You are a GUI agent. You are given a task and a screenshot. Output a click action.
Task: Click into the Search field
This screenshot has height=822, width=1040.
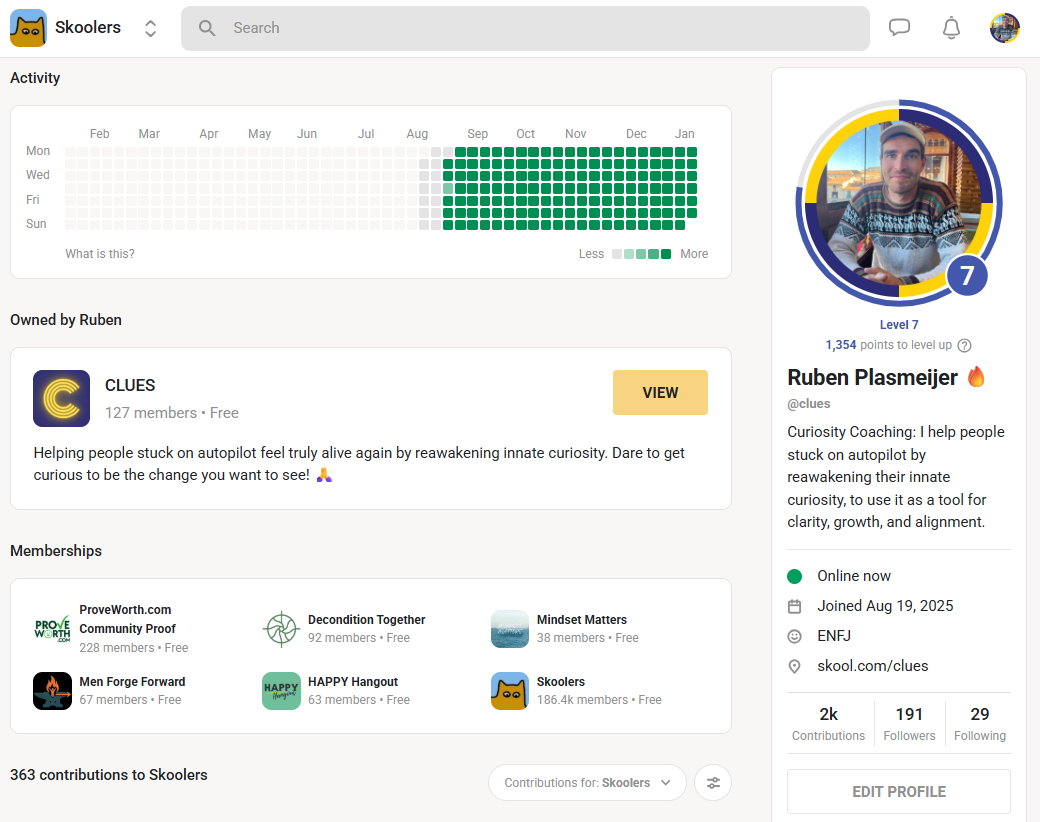pos(525,28)
